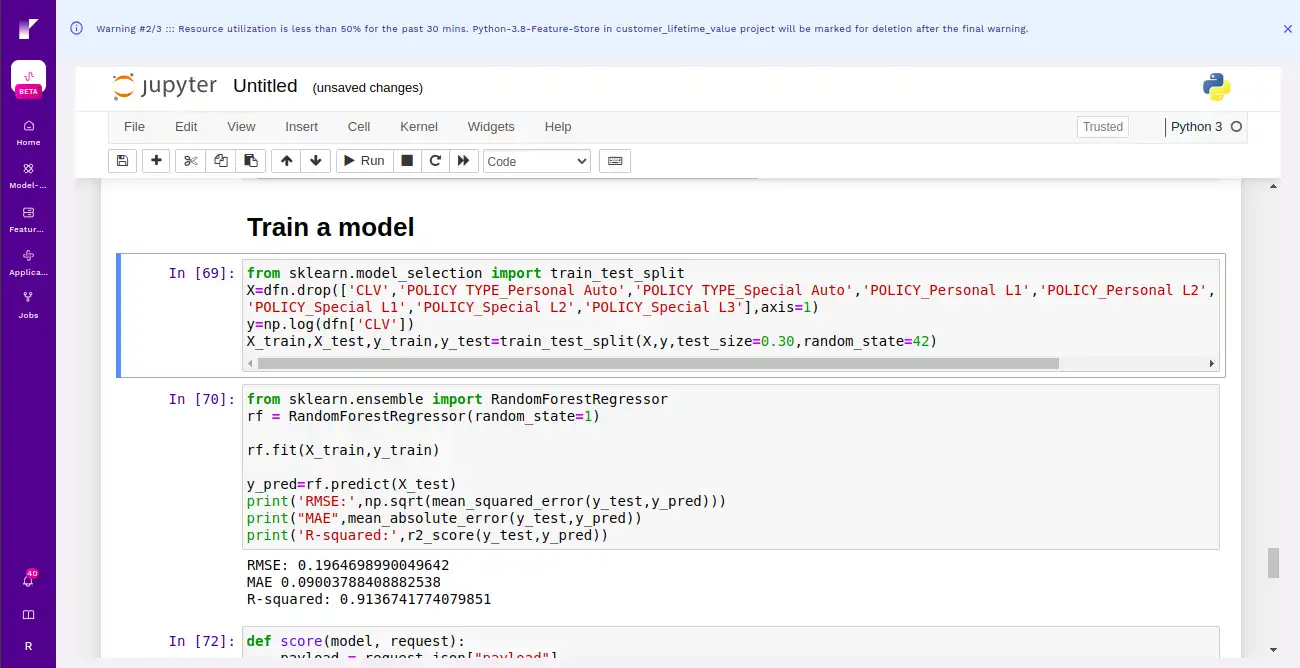Screen dimensions: 1300x668
Task: Open the File menu
Action: pos(134,126)
